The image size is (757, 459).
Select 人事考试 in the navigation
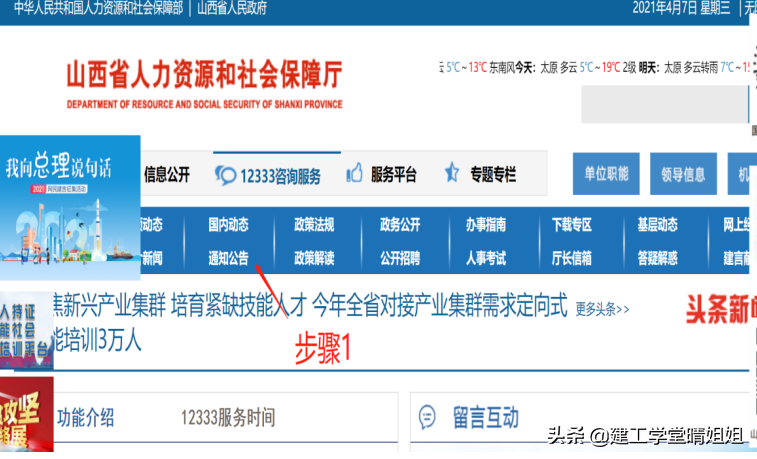pos(485,258)
